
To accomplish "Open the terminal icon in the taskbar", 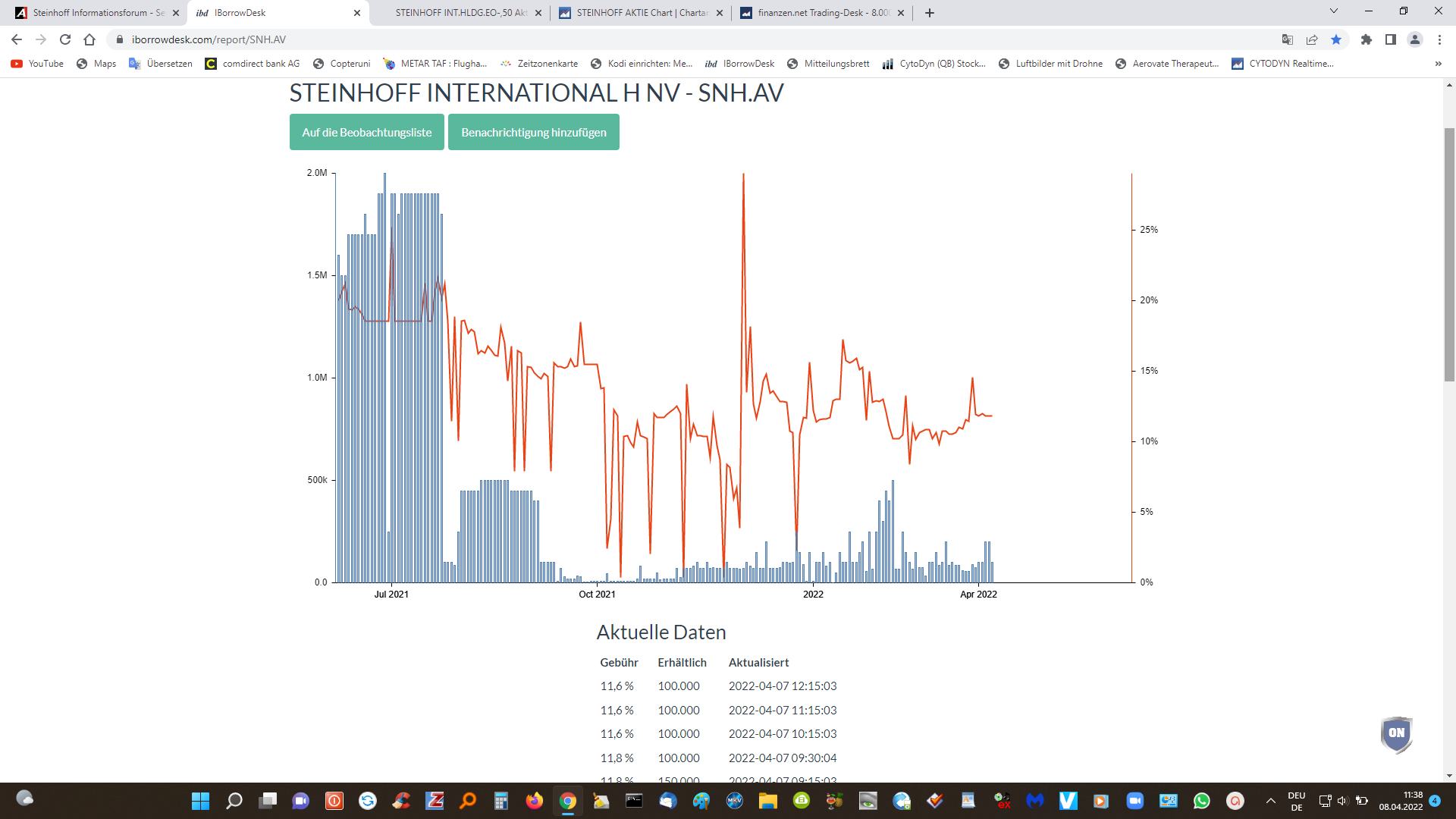I will 635,801.
